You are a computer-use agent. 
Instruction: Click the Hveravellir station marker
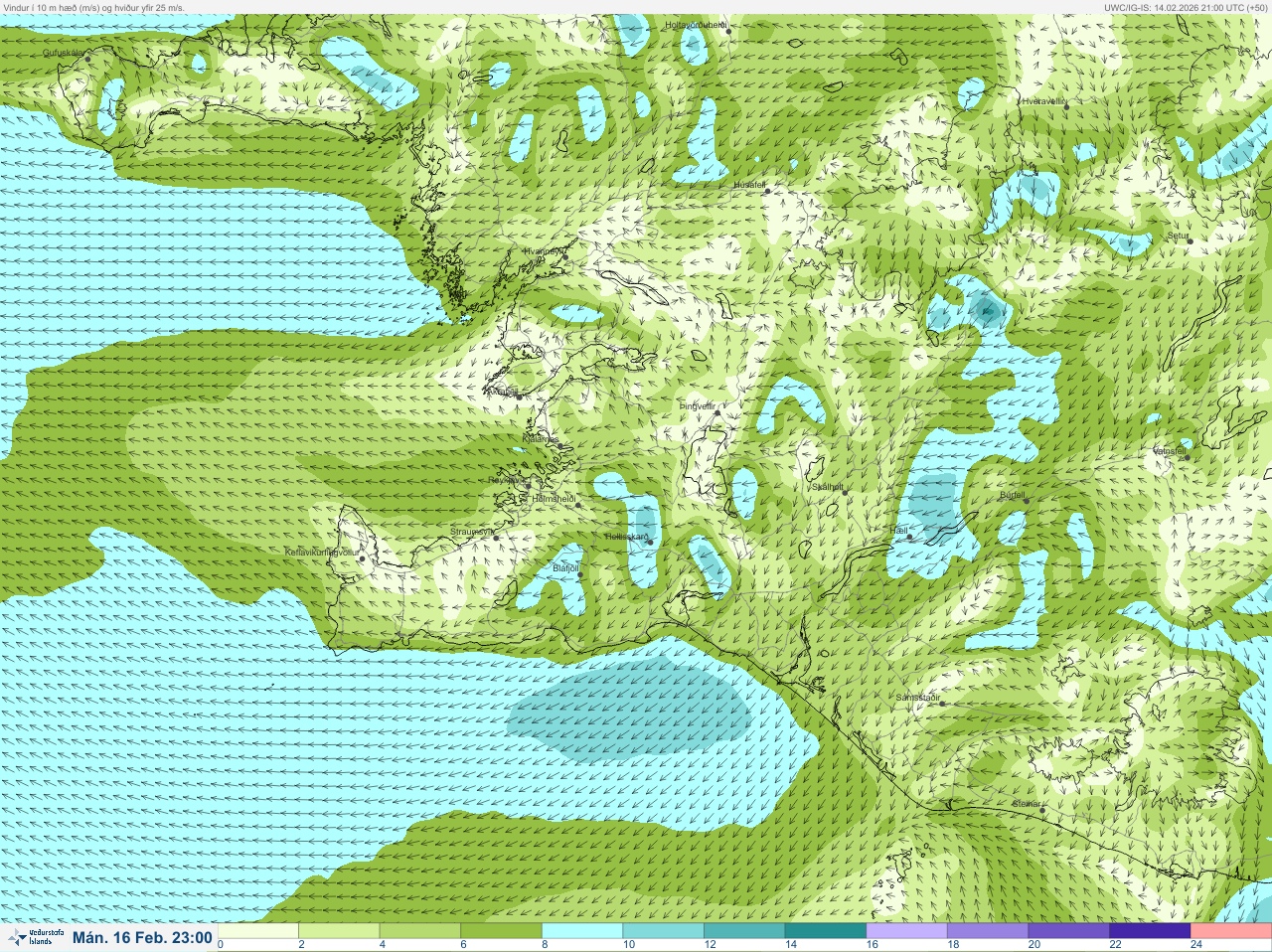1066,106
